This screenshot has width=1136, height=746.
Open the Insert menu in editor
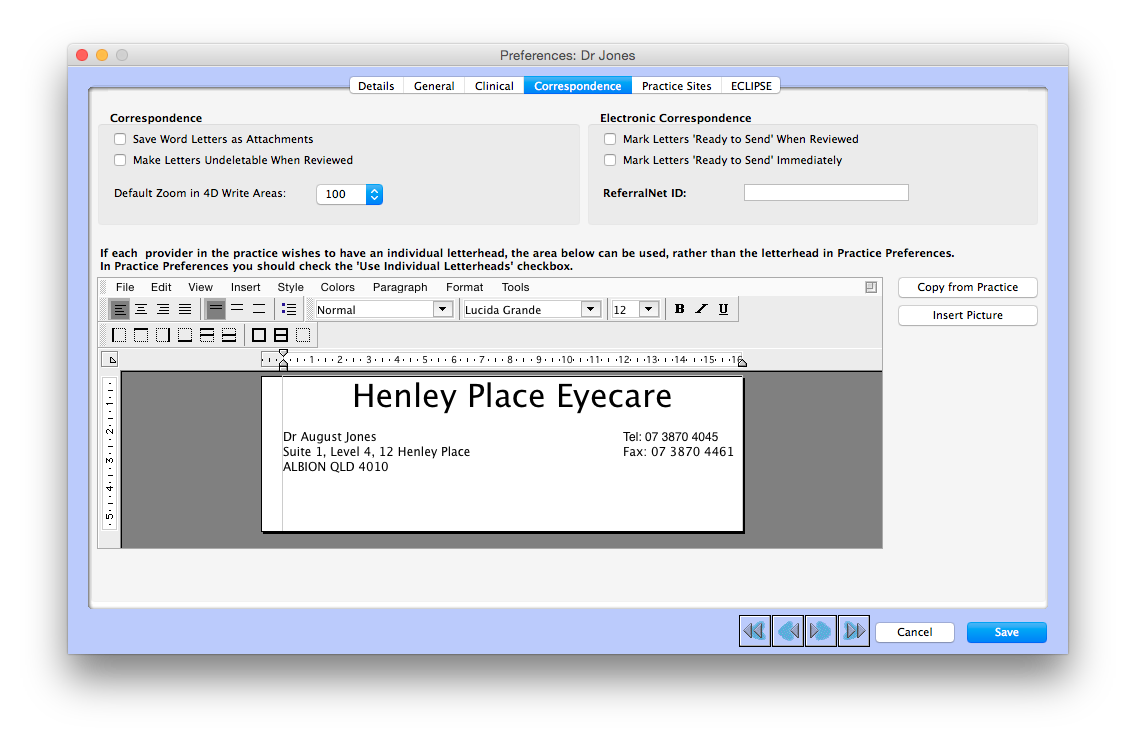[x=246, y=287]
